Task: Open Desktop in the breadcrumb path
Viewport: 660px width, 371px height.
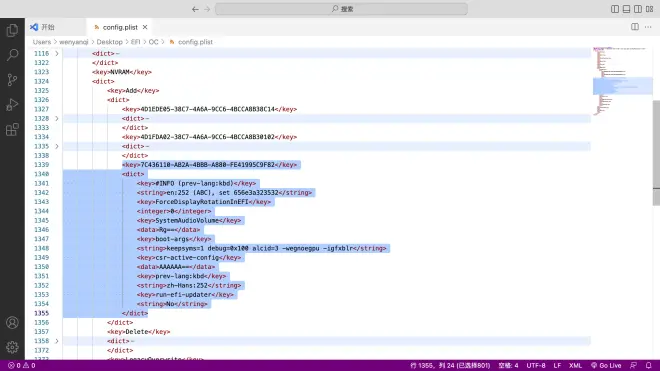Action: click(109, 42)
